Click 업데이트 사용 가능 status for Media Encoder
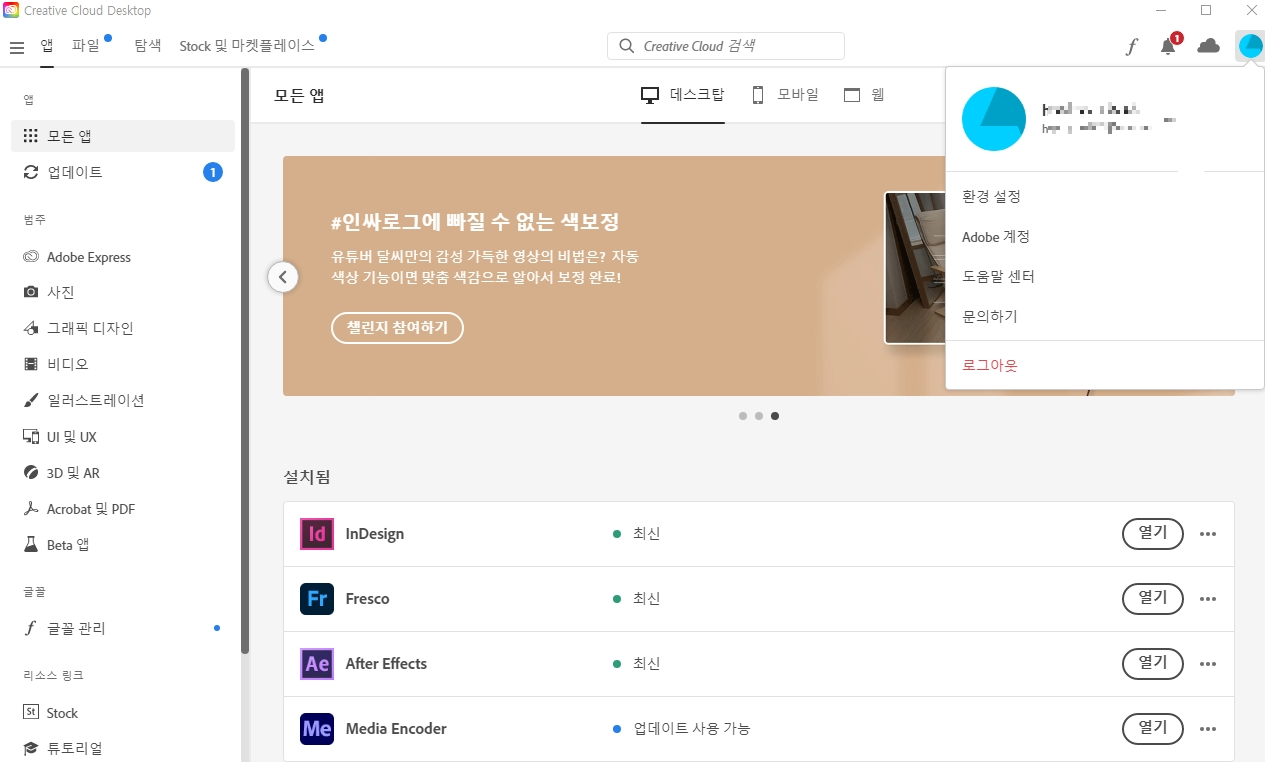Image resolution: width=1265 pixels, height=762 pixels. click(x=691, y=729)
